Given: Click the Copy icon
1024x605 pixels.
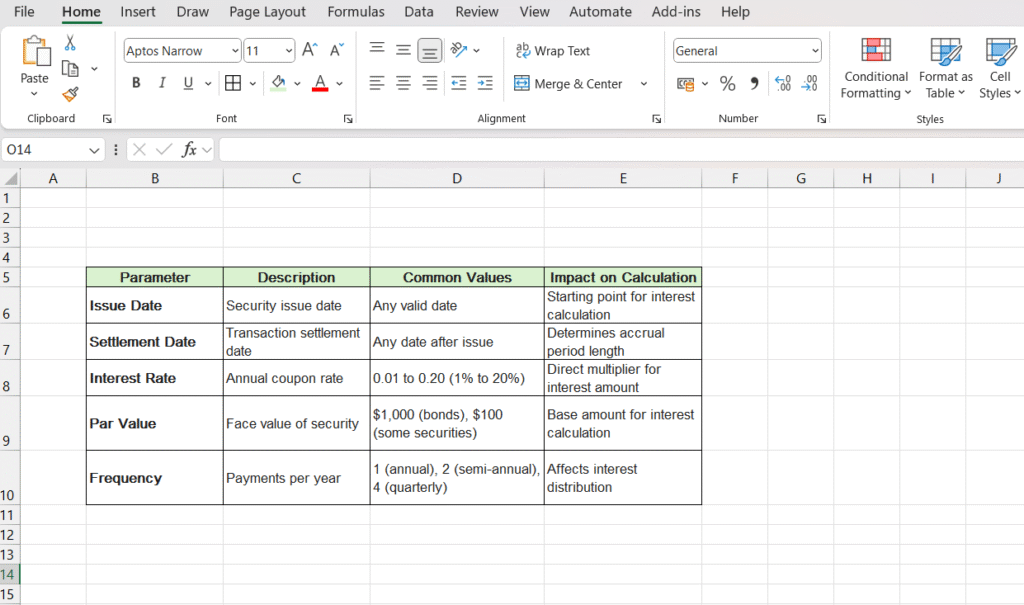Looking at the screenshot, I should 70,69.
